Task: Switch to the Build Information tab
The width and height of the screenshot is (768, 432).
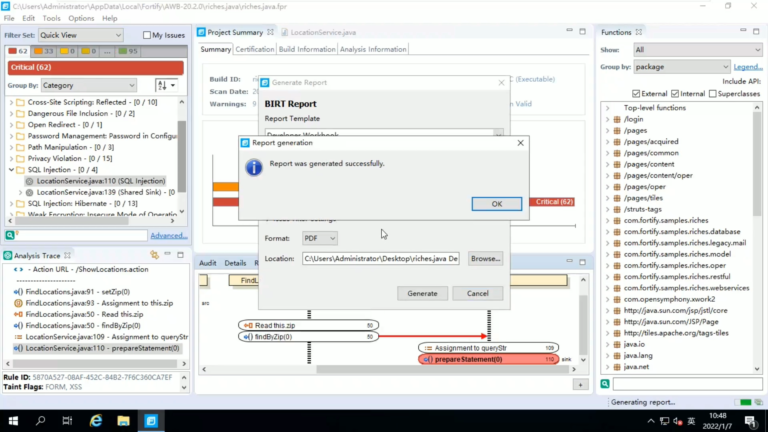Action: point(307,49)
